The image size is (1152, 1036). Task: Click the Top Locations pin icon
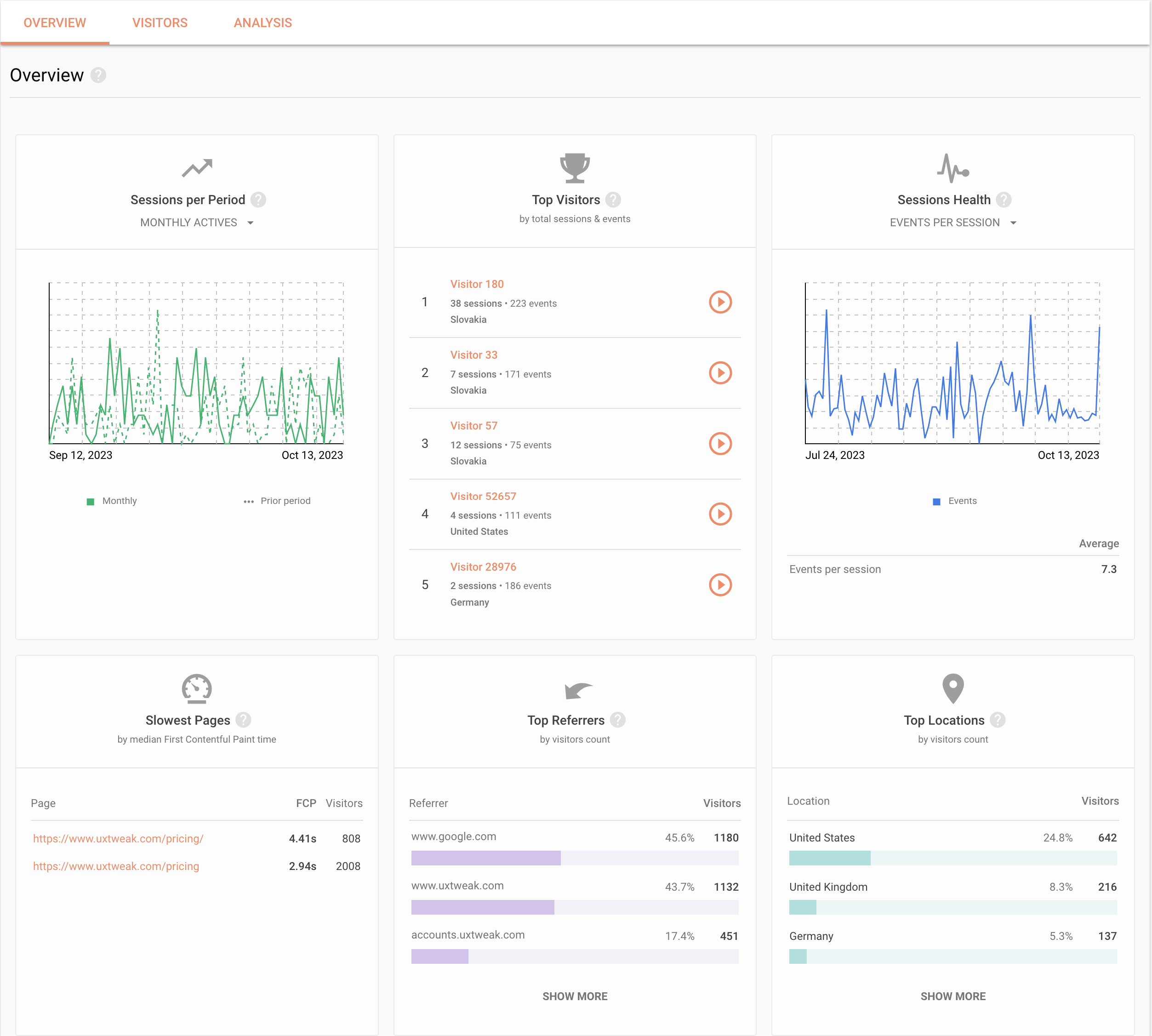click(x=952, y=688)
